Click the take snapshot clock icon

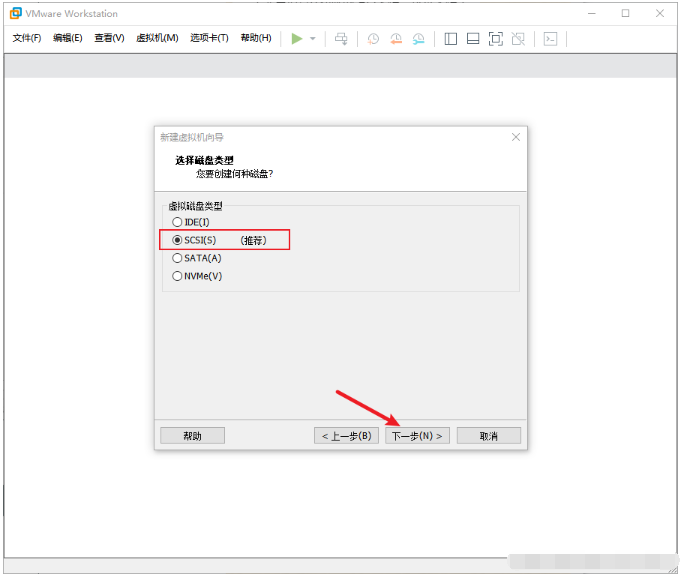coord(373,38)
